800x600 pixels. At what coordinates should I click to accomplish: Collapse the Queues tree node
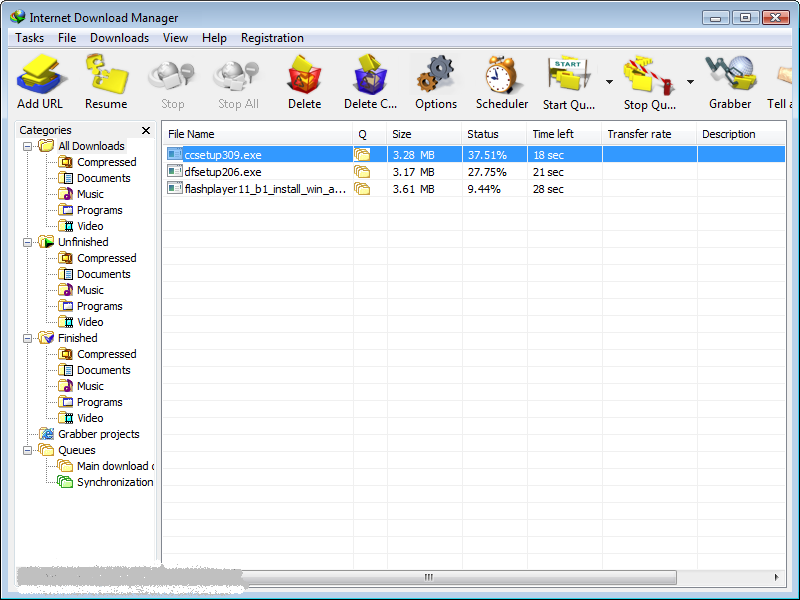28,451
